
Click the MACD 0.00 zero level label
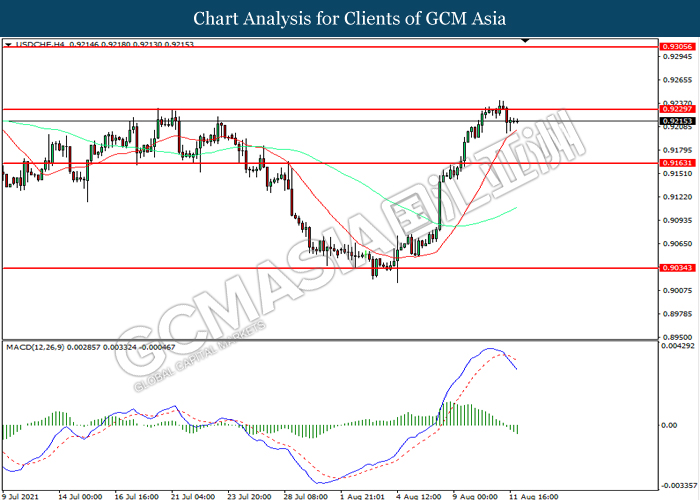tap(669, 425)
